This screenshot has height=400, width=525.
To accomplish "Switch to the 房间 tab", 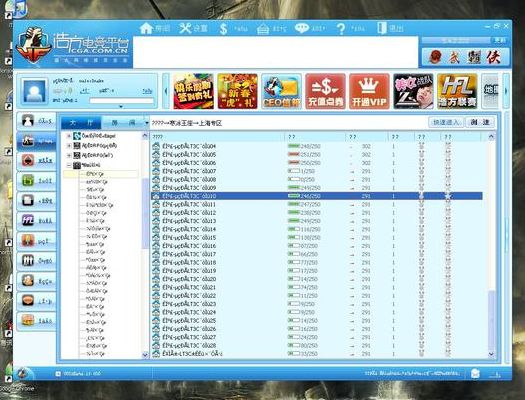I will pos(123,123).
